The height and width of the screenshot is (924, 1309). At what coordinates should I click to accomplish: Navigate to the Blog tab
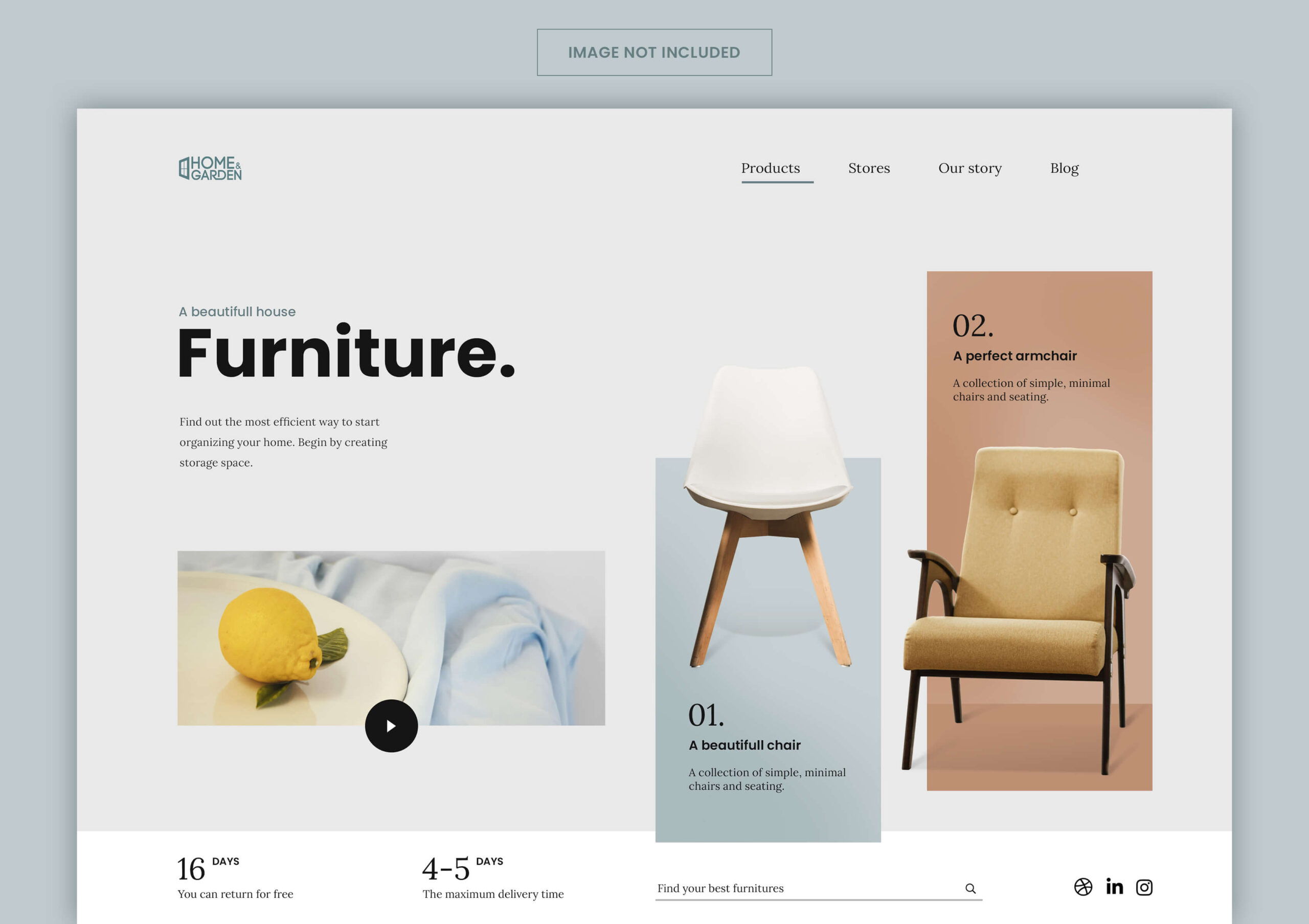[1063, 167]
